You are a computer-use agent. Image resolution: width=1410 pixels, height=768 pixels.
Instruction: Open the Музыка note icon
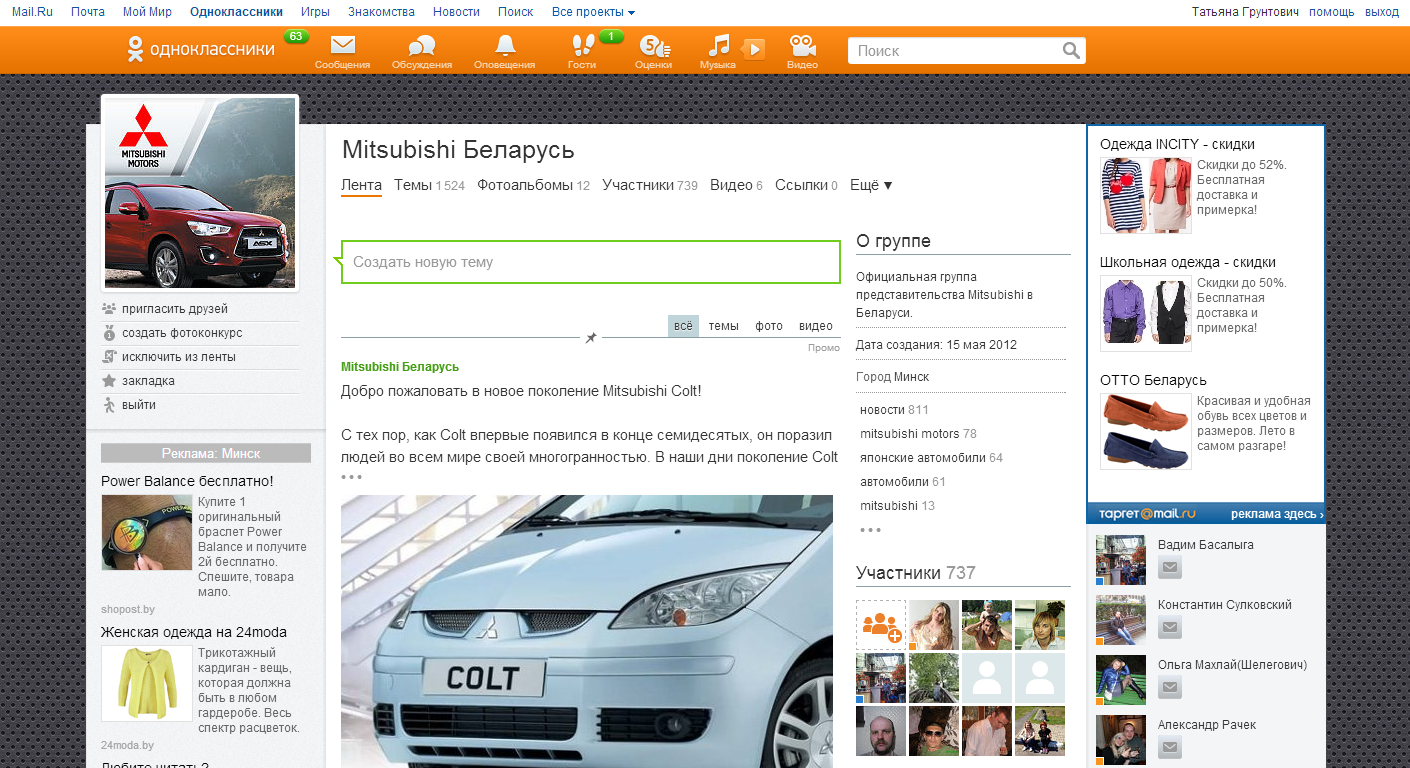tap(718, 45)
